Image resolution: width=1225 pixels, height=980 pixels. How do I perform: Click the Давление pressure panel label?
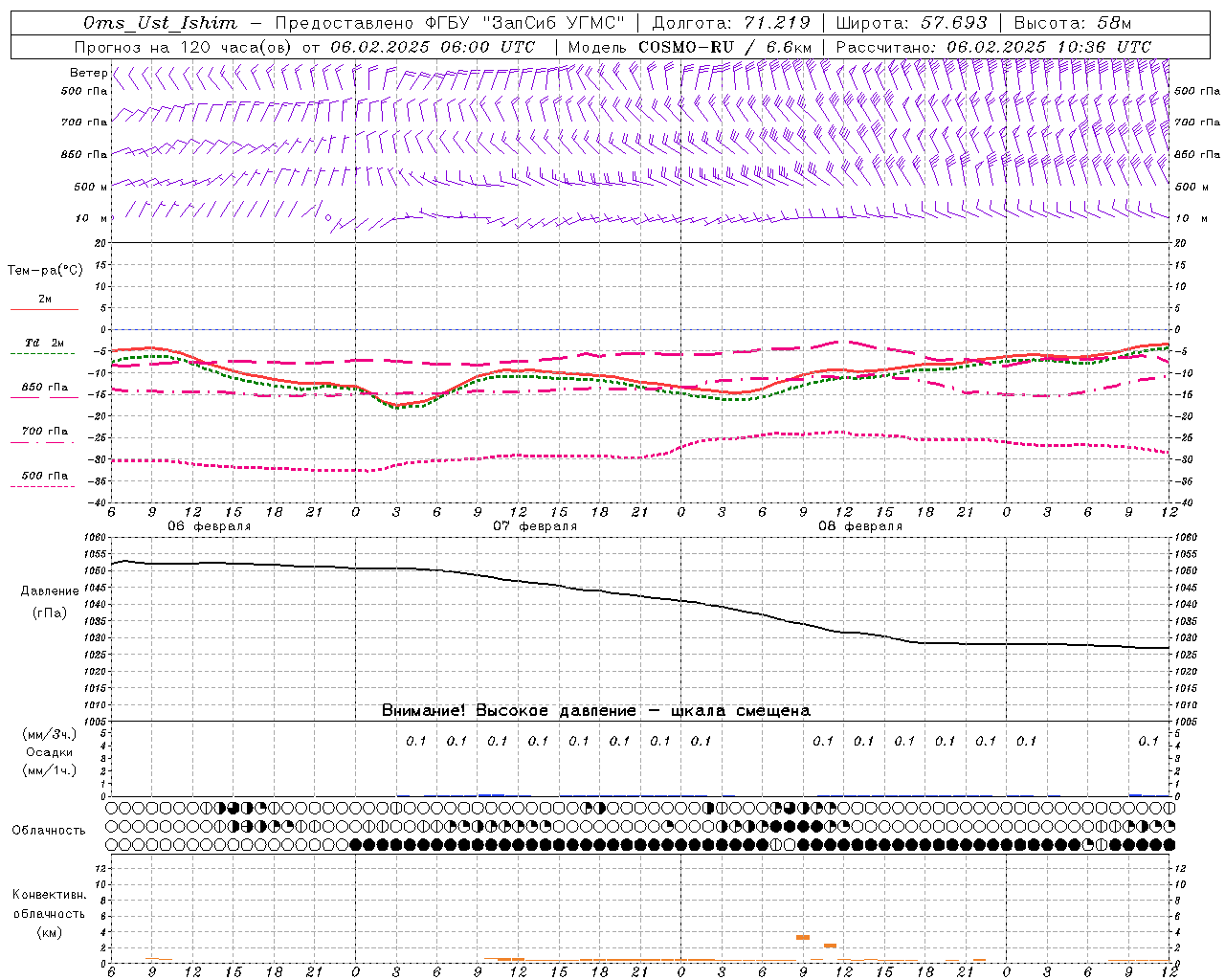[x=49, y=591]
